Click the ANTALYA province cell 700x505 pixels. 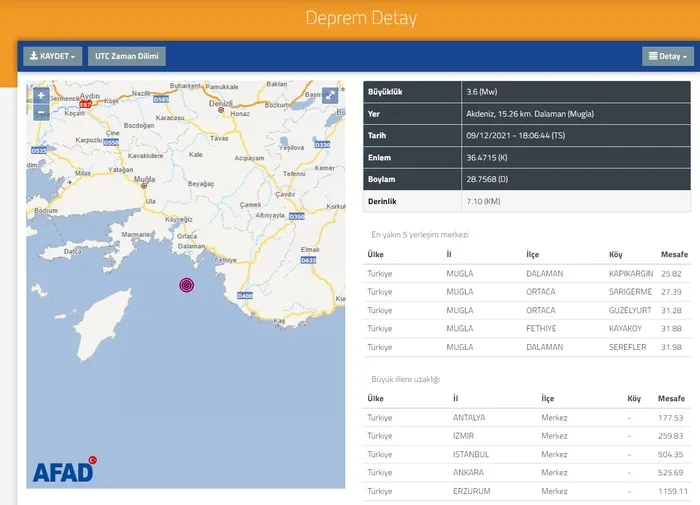click(x=469, y=418)
